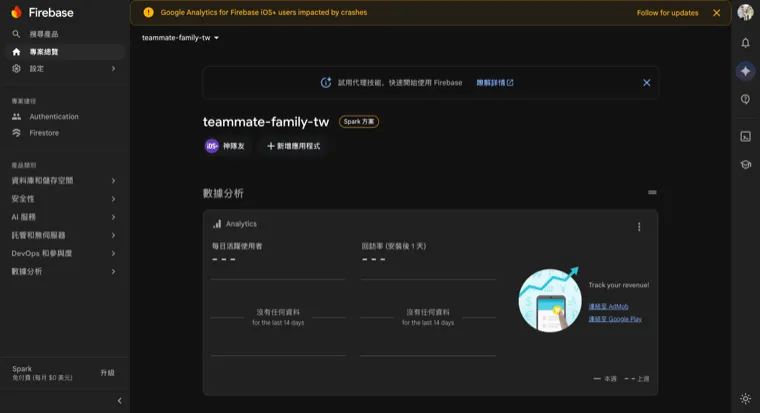The width and height of the screenshot is (760, 413).
Task: Click 搜尋產品 search entry
Action: [x=44, y=34]
